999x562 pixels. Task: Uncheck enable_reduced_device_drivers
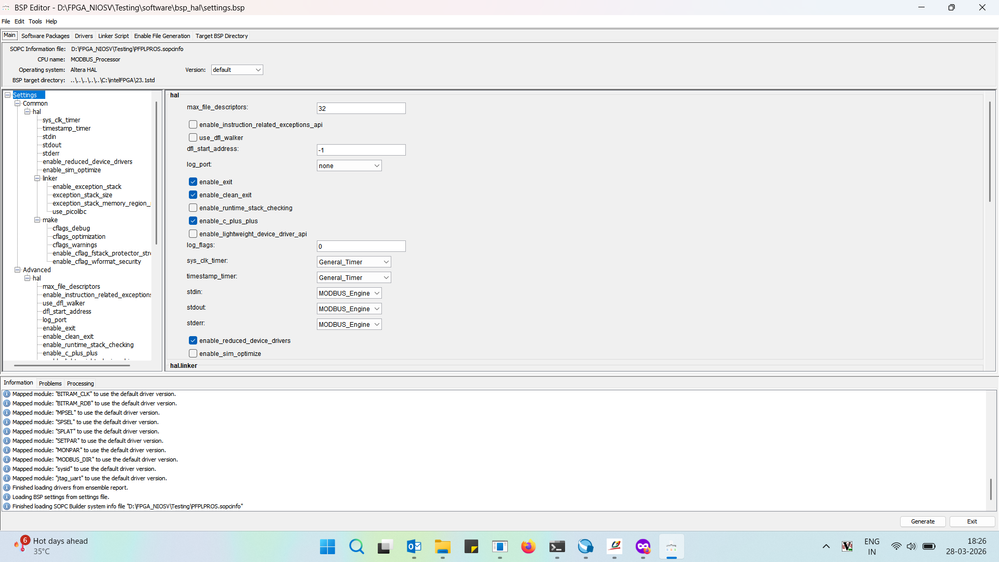pos(192,340)
